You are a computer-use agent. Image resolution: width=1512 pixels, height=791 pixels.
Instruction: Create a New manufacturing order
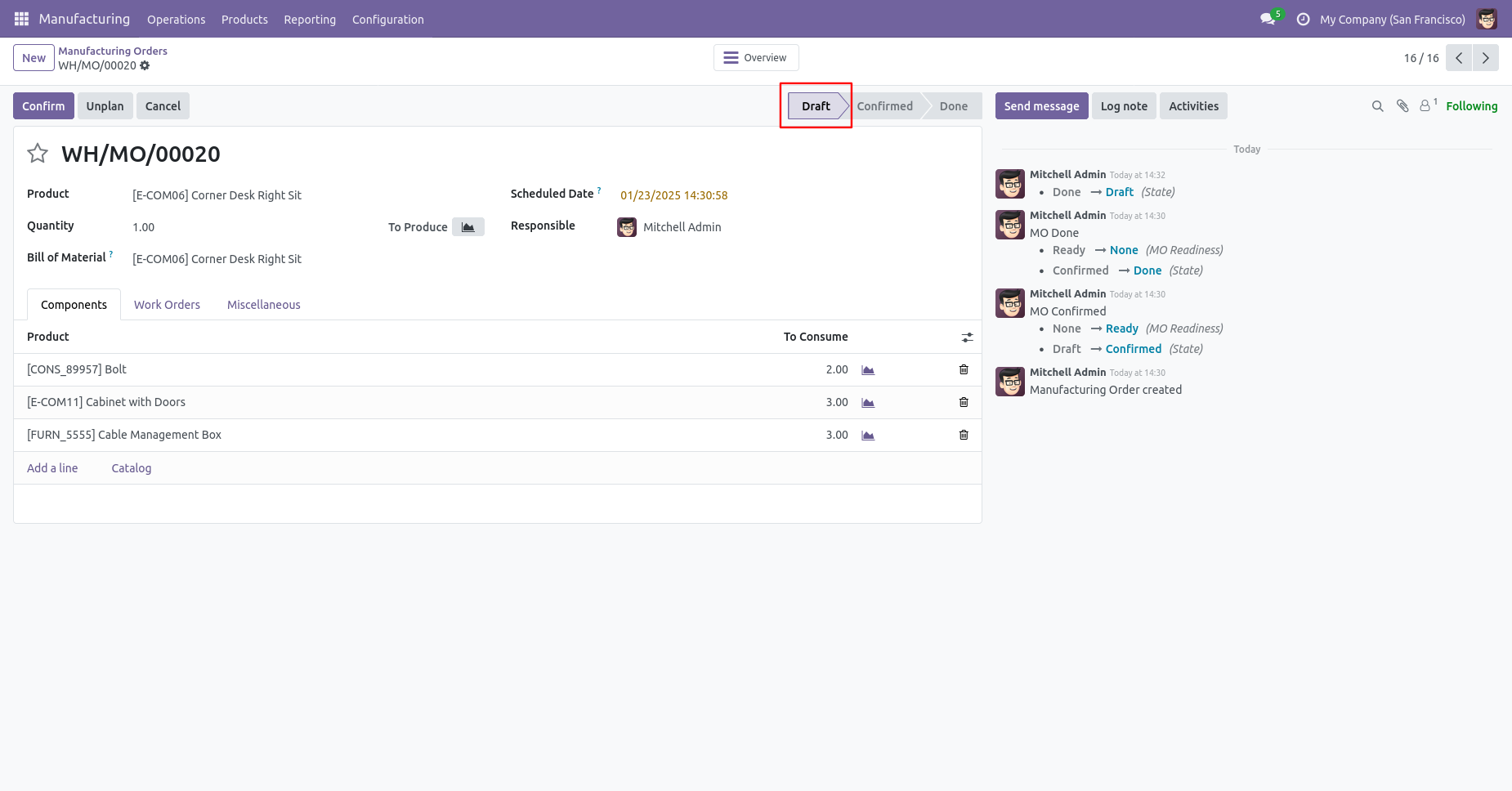(x=34, y=58)
